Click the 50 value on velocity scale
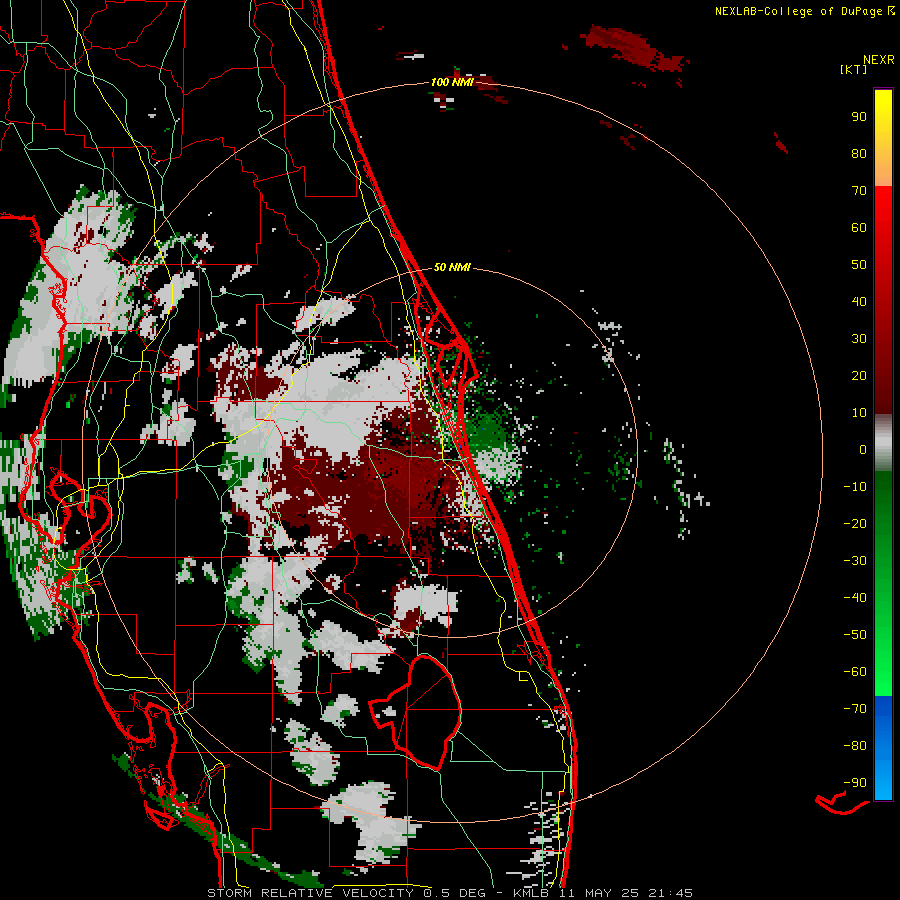Viewport: 900px width, 900px height. pos(859,265)
